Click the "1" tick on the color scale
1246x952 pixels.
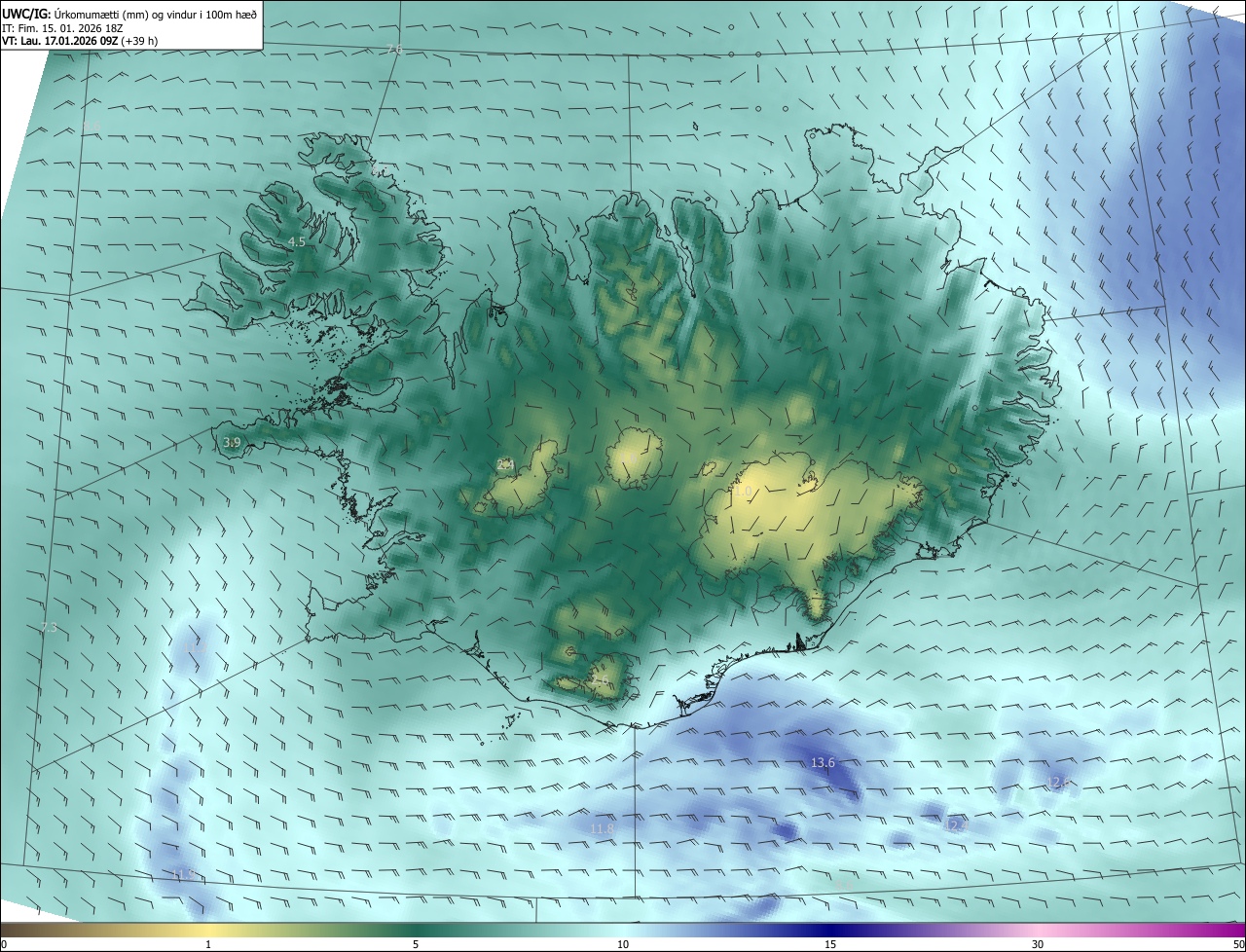coord(208,944)
